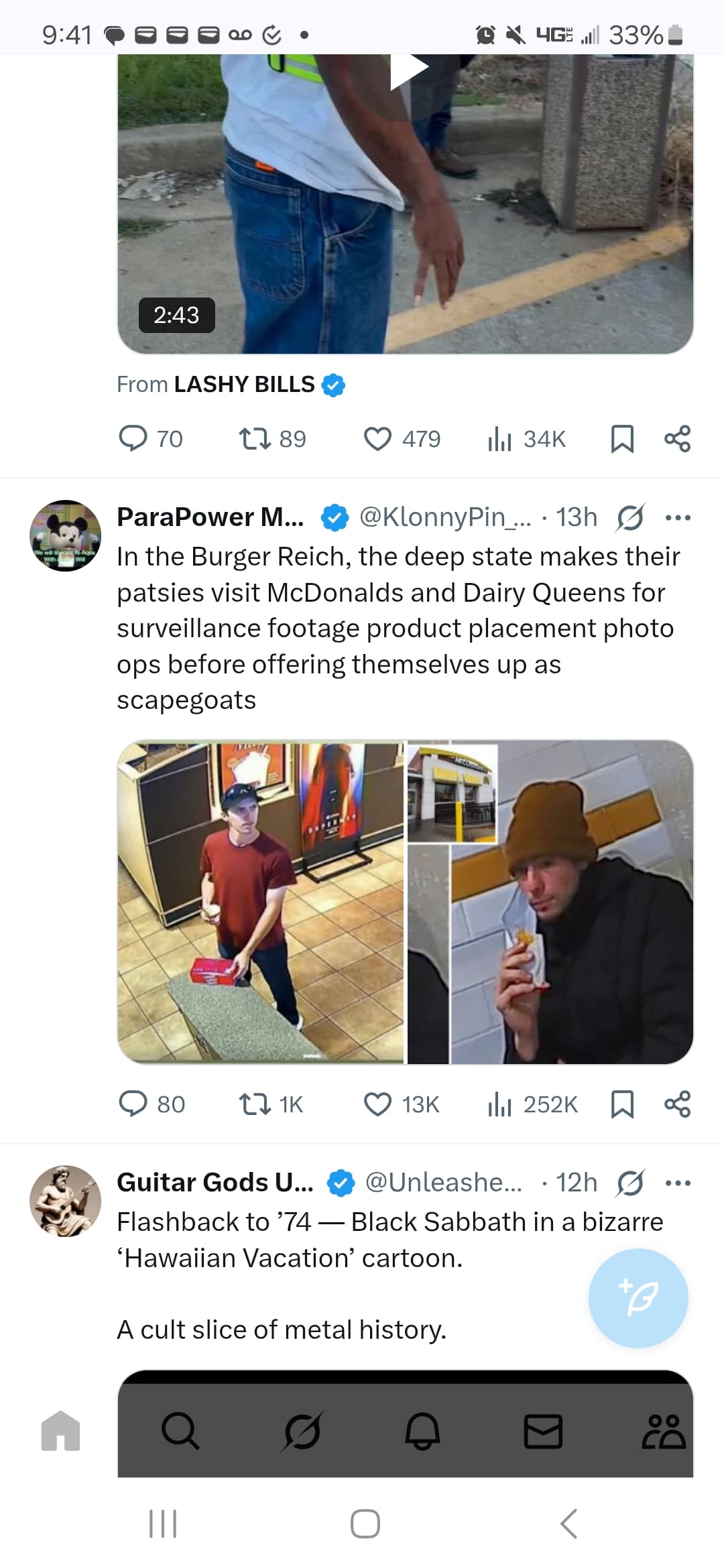Open replies on the LASHY BILLS post
724x1568 pixels.
[x=133, y=439]
